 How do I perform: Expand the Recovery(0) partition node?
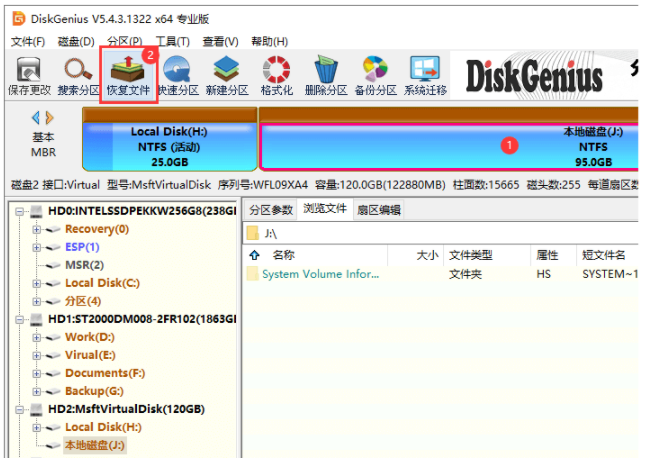coord(37,230)
